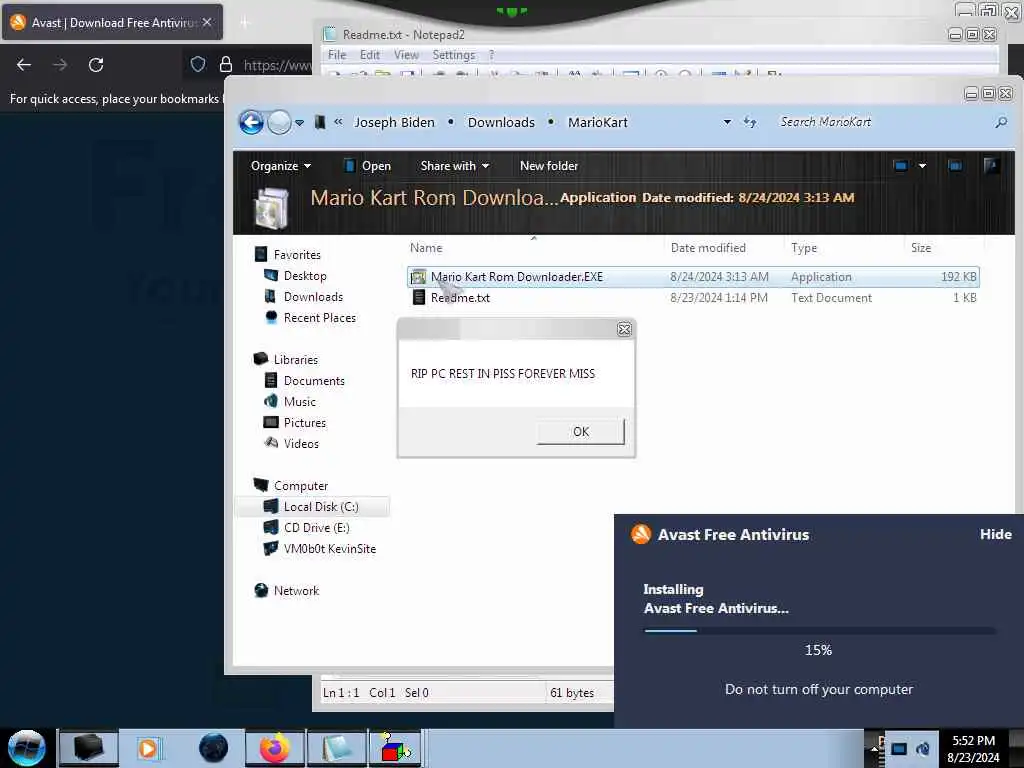Image resolution: width=1024 pixels, height=768 pixels.
Task: Click the large application icon in details header
Action: [272, 208]
